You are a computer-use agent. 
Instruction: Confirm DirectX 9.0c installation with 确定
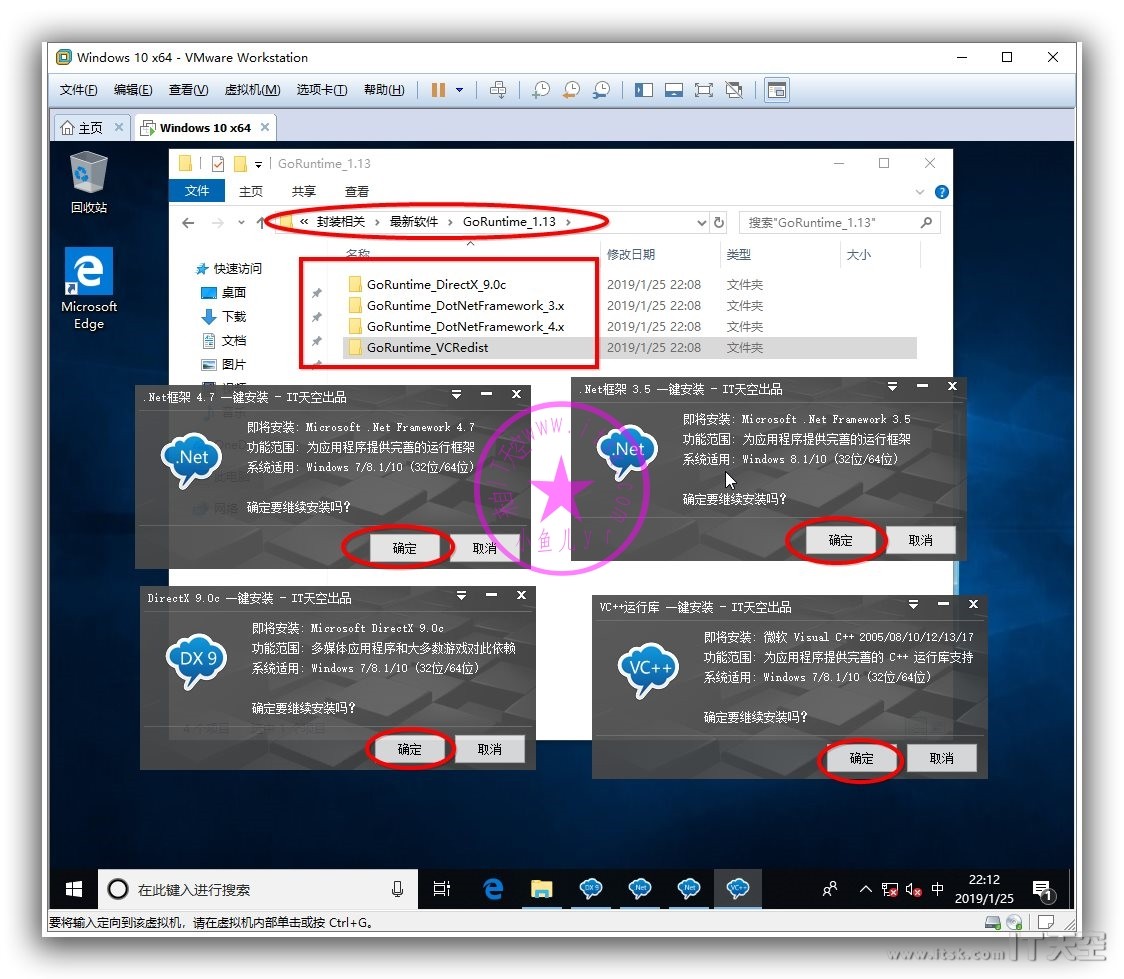click(x=409, y=749)
